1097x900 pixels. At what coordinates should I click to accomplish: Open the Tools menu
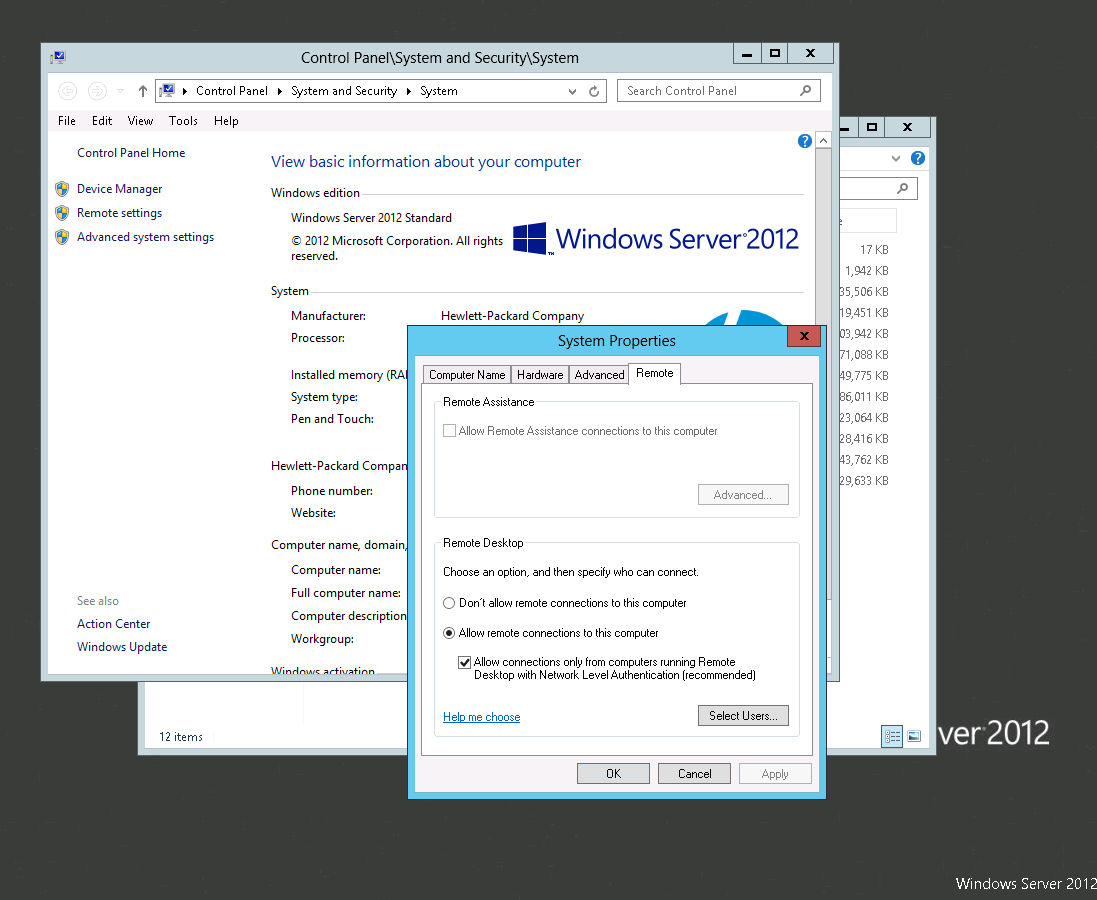[x=183, y=120]
